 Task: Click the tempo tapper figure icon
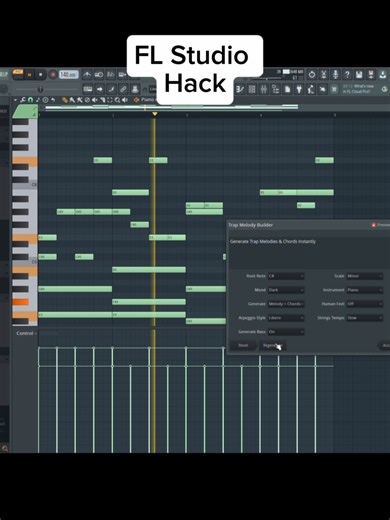click(x=311, y=89)
